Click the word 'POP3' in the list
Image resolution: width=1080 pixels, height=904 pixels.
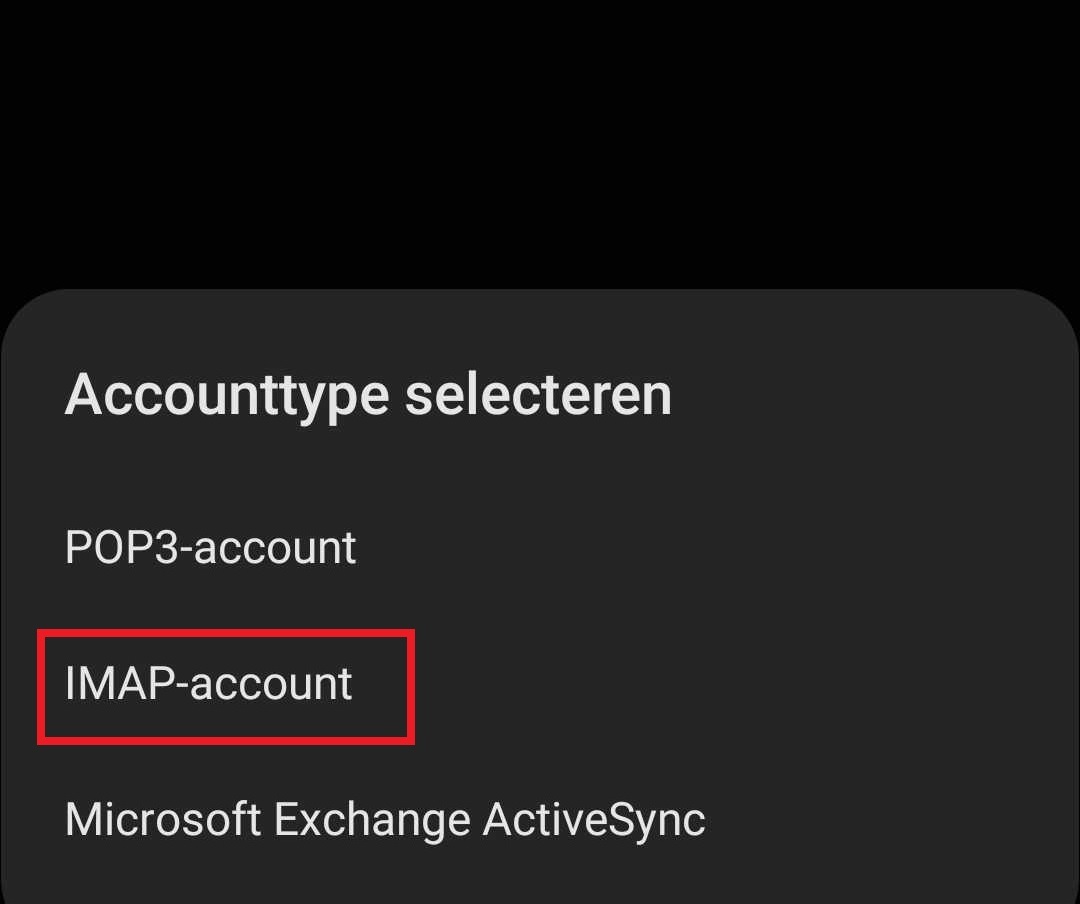pyautogui.click(x=122, y=548)
